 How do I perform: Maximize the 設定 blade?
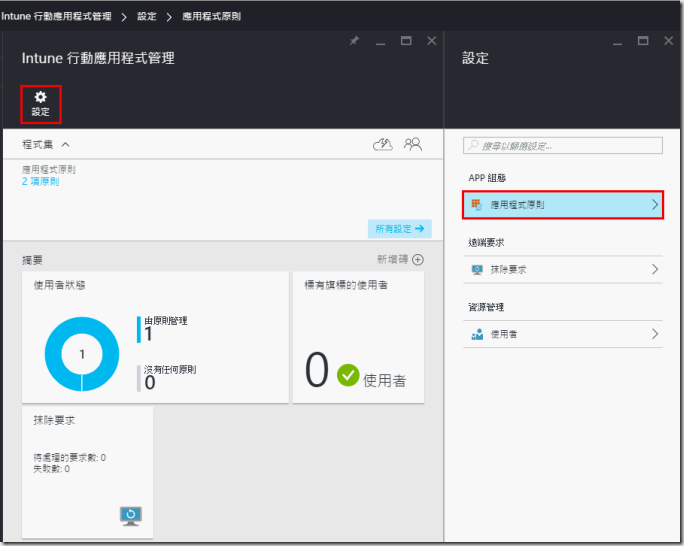[643, 41]
